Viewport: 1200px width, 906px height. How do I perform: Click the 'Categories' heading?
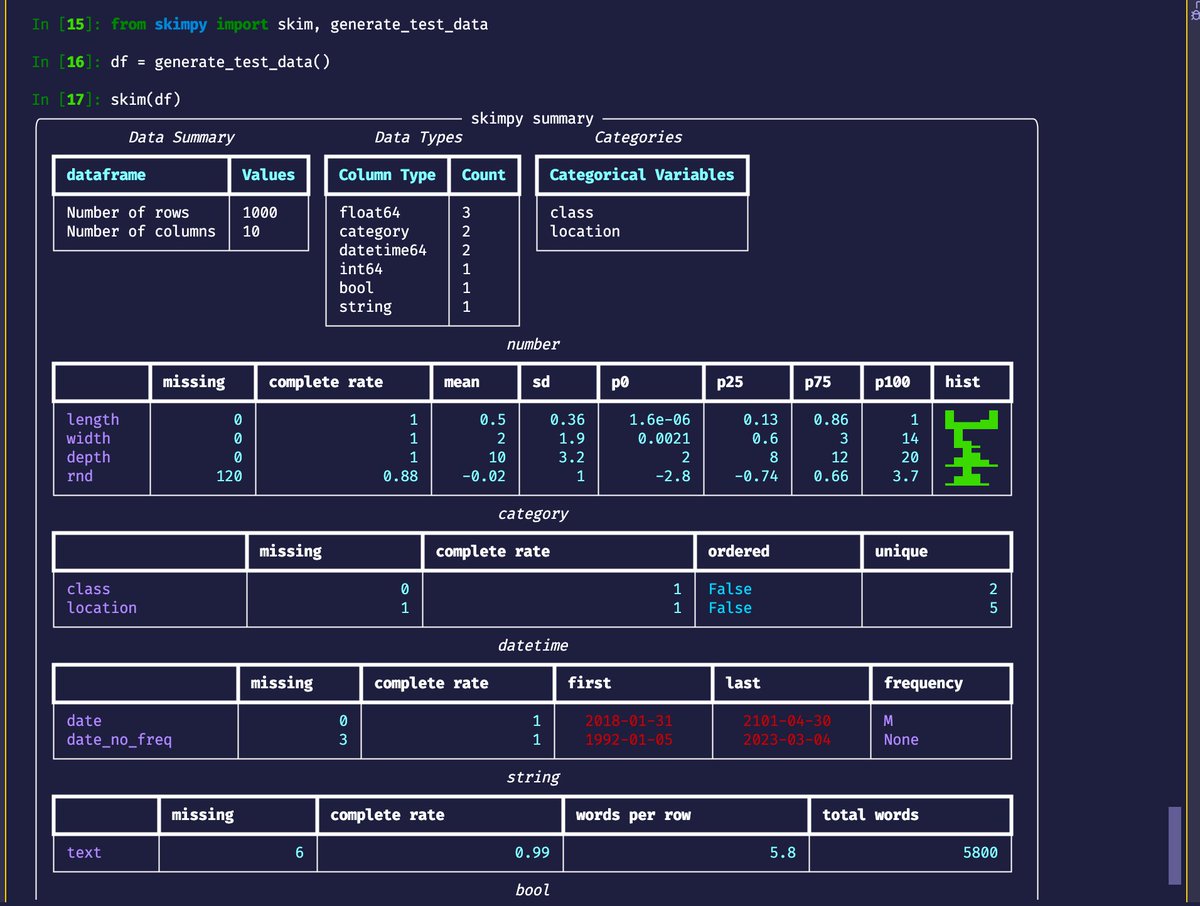pyautogui.click(x=638, y=137)
